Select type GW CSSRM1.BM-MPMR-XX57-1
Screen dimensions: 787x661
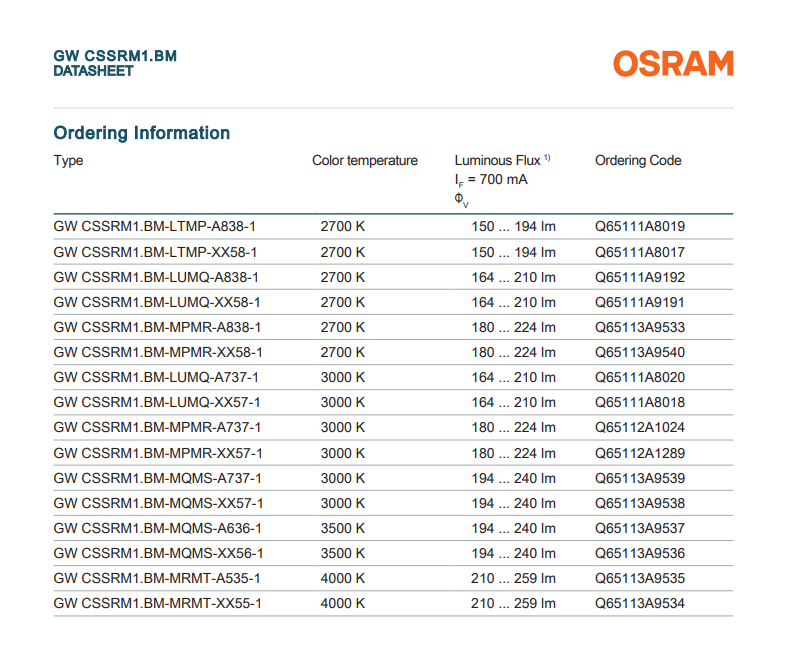[158, 453]
